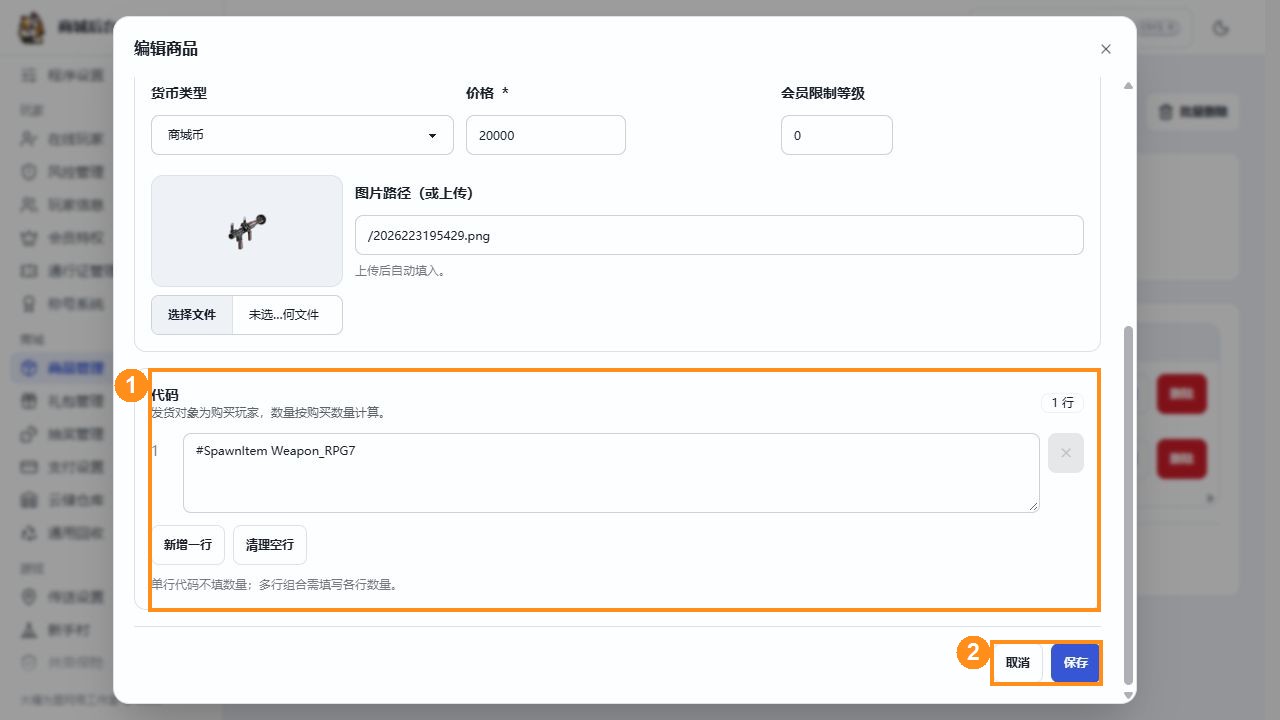Select 礼包管理 gift item in sidebar

tap(62, 402)
